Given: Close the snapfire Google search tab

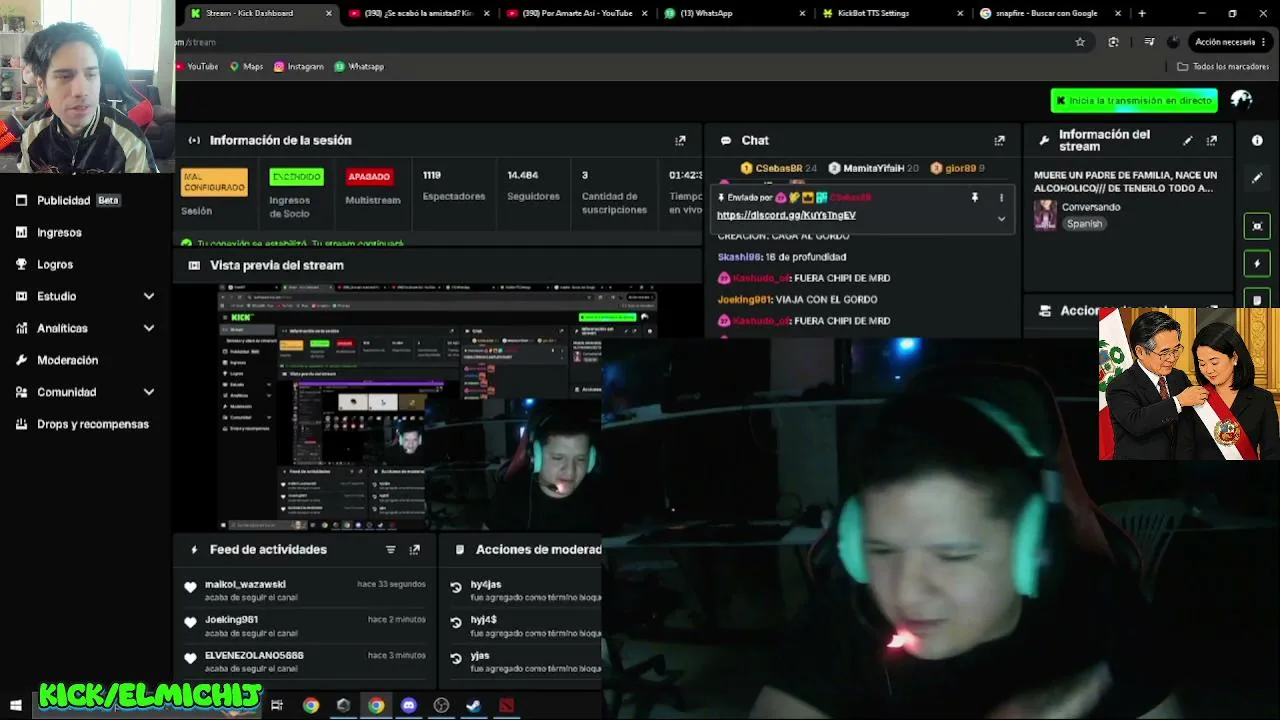Looking at the screenshot, I should (x=1116, y=13).
